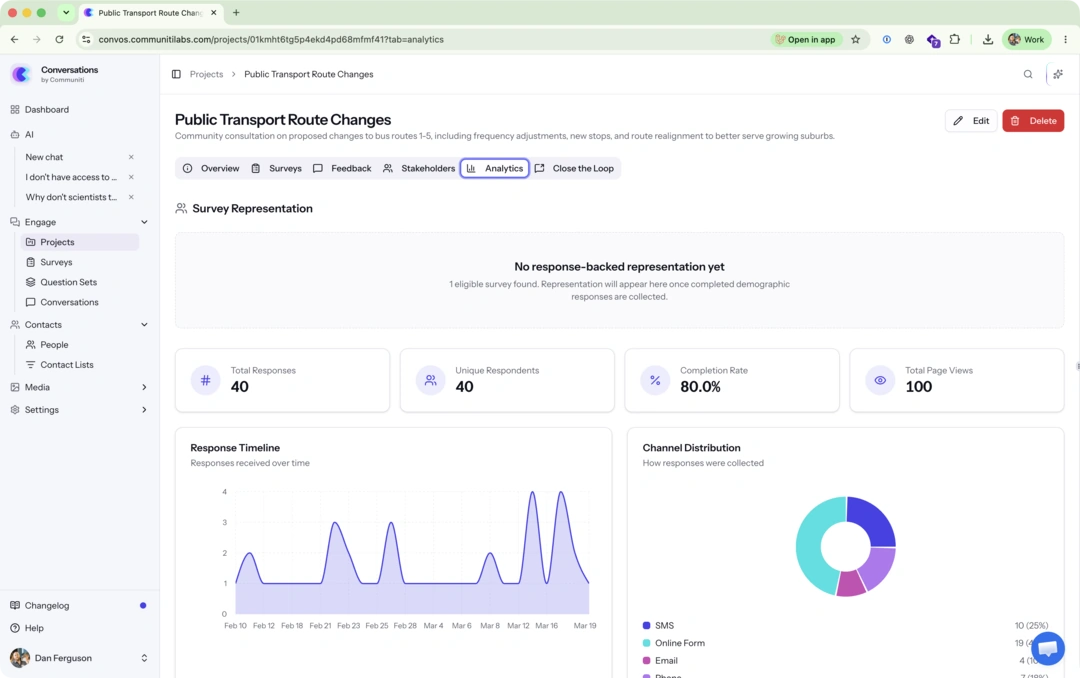Open the Changelog link

click(x=47, y=606)
